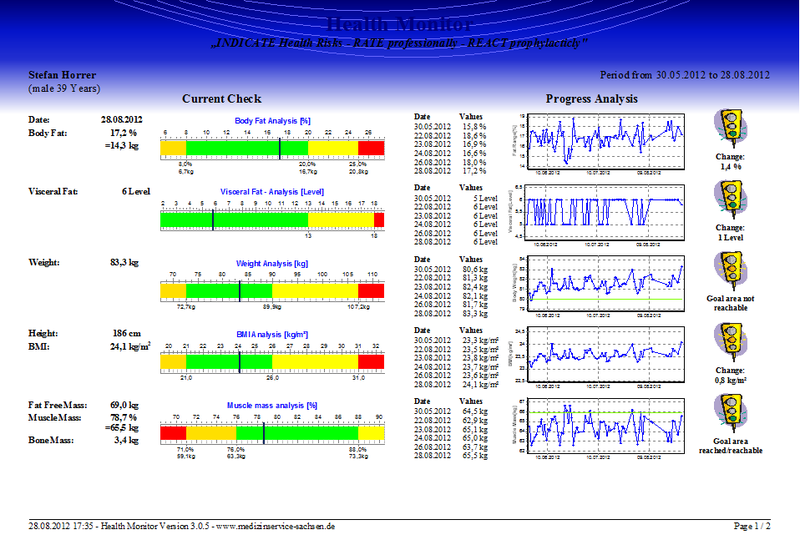Click the marker on Body Fat Analysis bar
The height and width of the screenshot is (550, 800).
280,148
